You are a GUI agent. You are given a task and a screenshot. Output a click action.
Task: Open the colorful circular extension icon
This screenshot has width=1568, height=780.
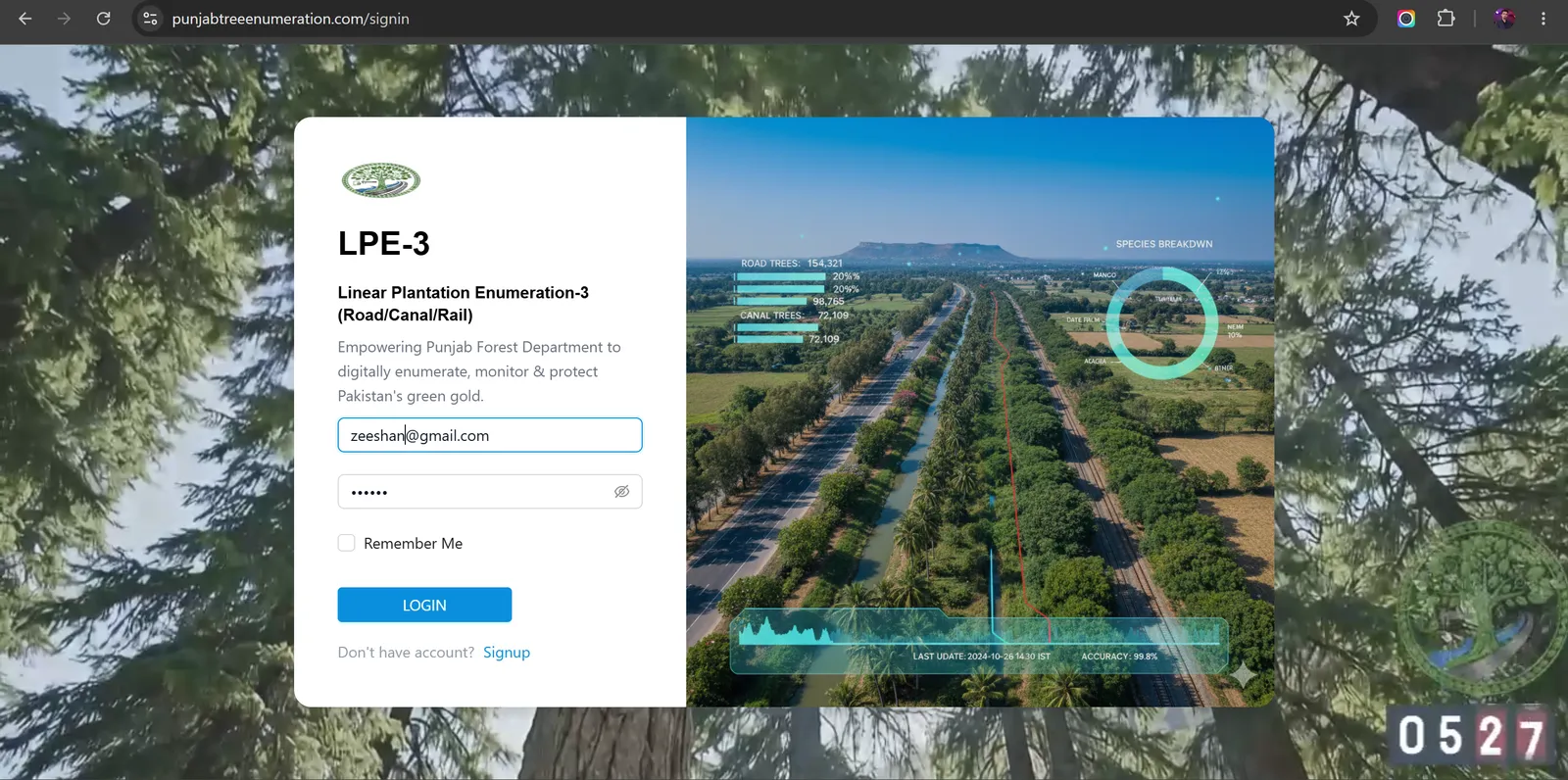[x=1406, y=19]
